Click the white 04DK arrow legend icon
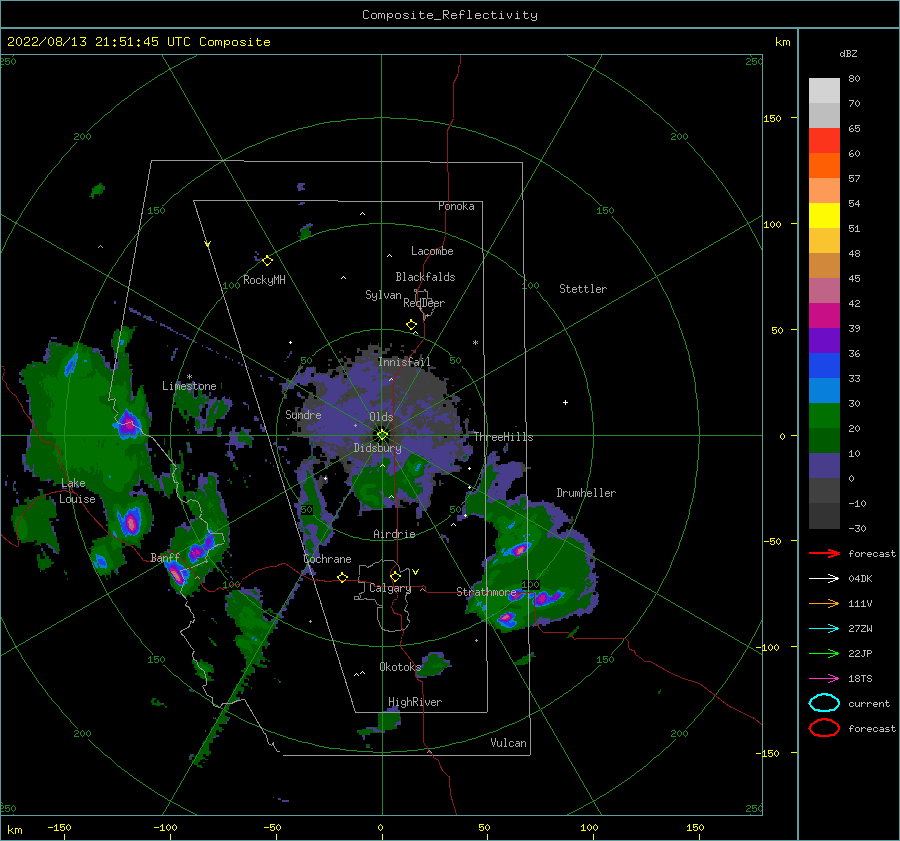Screen dimensions: 900x841 824,579
